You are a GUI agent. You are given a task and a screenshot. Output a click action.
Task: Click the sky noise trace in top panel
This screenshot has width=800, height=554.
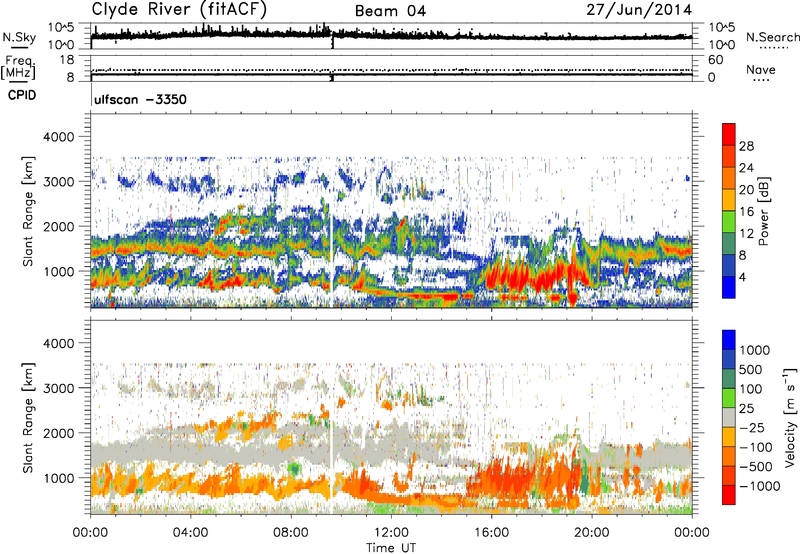click(391, 35)
